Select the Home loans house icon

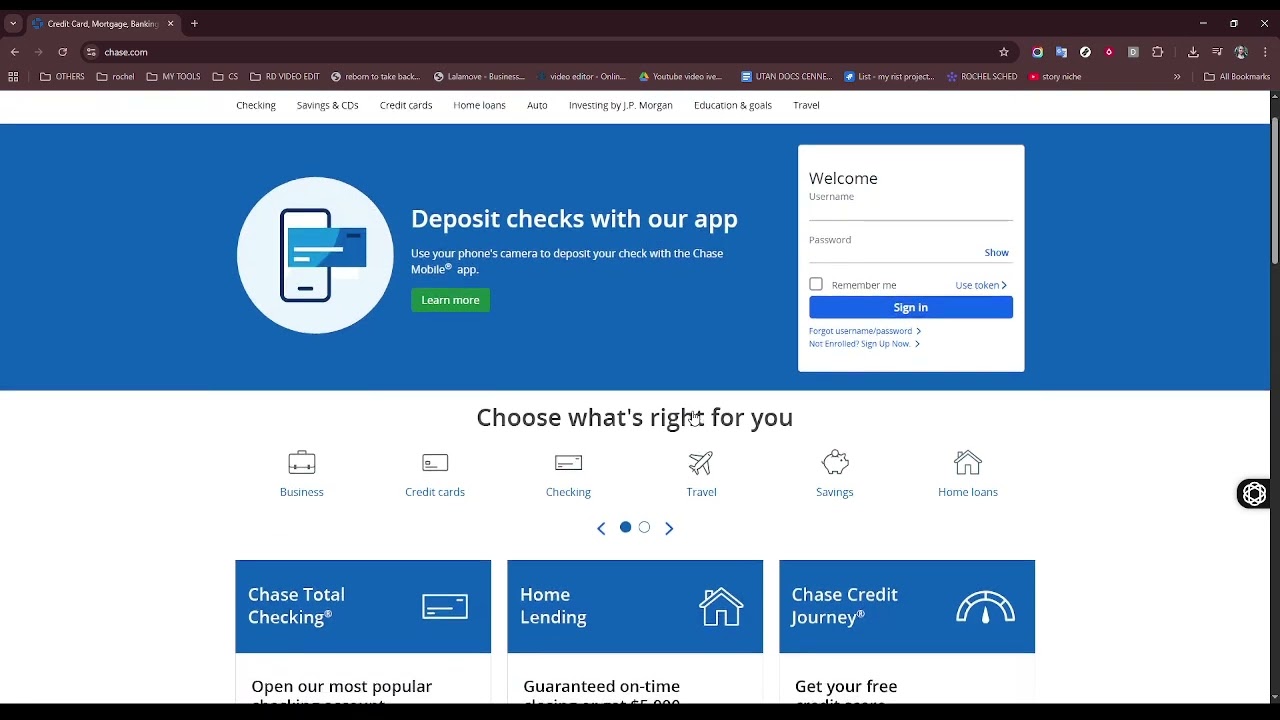(968, 463)
